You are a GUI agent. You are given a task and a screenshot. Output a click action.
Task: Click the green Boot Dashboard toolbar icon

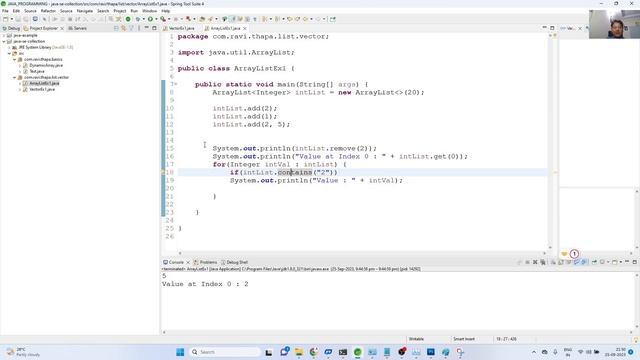128,19
